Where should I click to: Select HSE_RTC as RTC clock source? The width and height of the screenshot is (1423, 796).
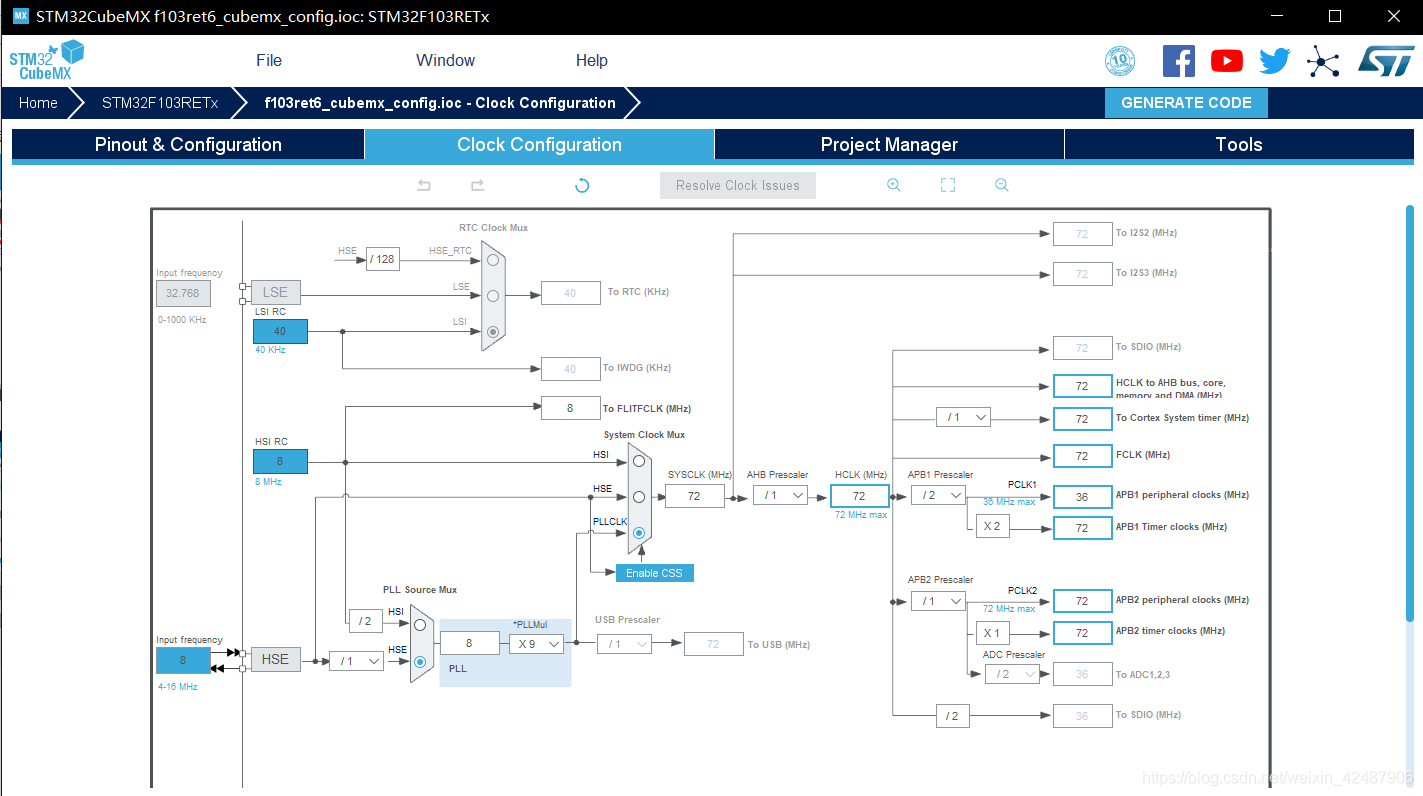click(493, 260)
